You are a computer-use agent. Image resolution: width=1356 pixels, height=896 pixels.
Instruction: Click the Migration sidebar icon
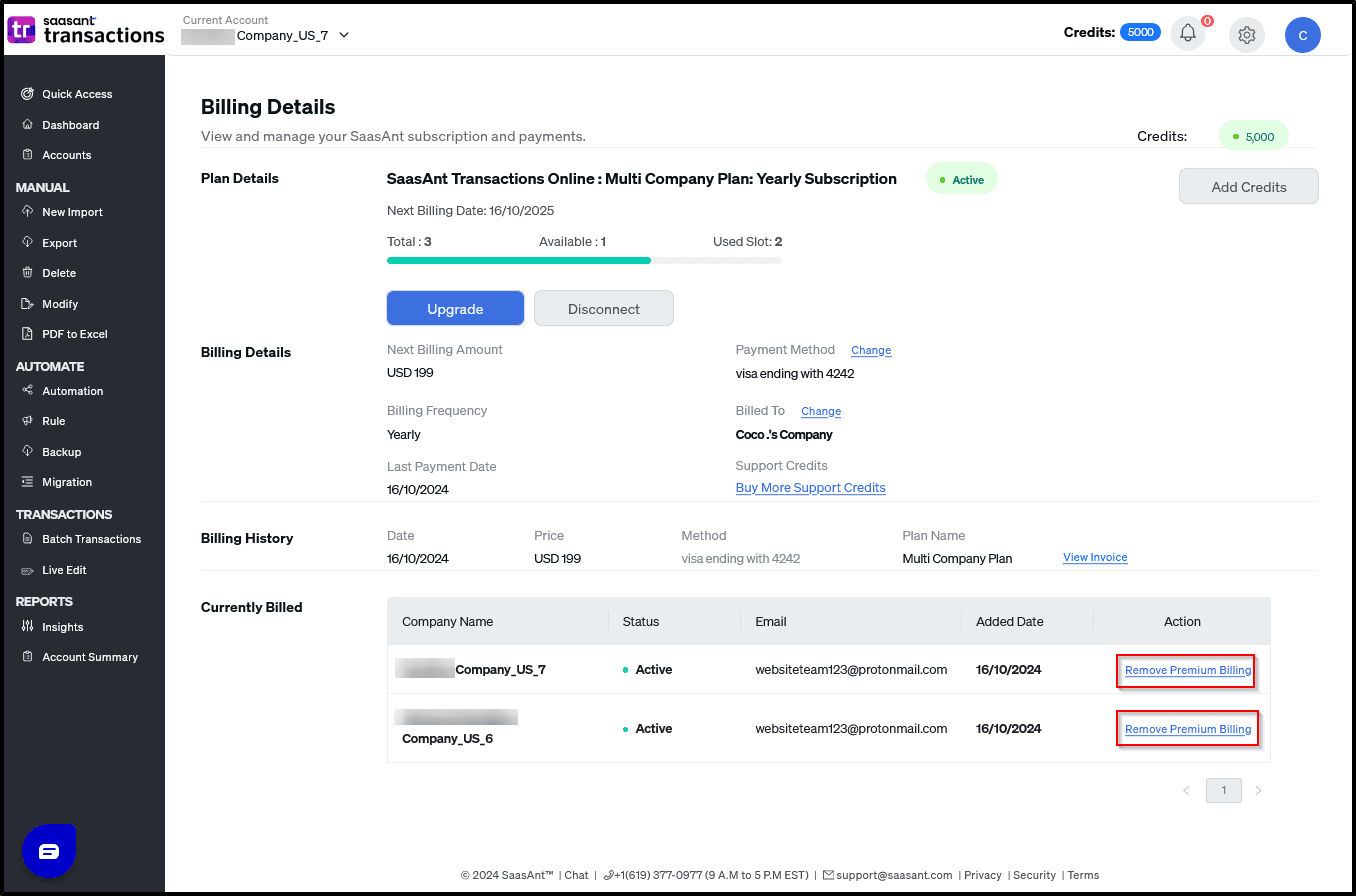coord(27,482)
